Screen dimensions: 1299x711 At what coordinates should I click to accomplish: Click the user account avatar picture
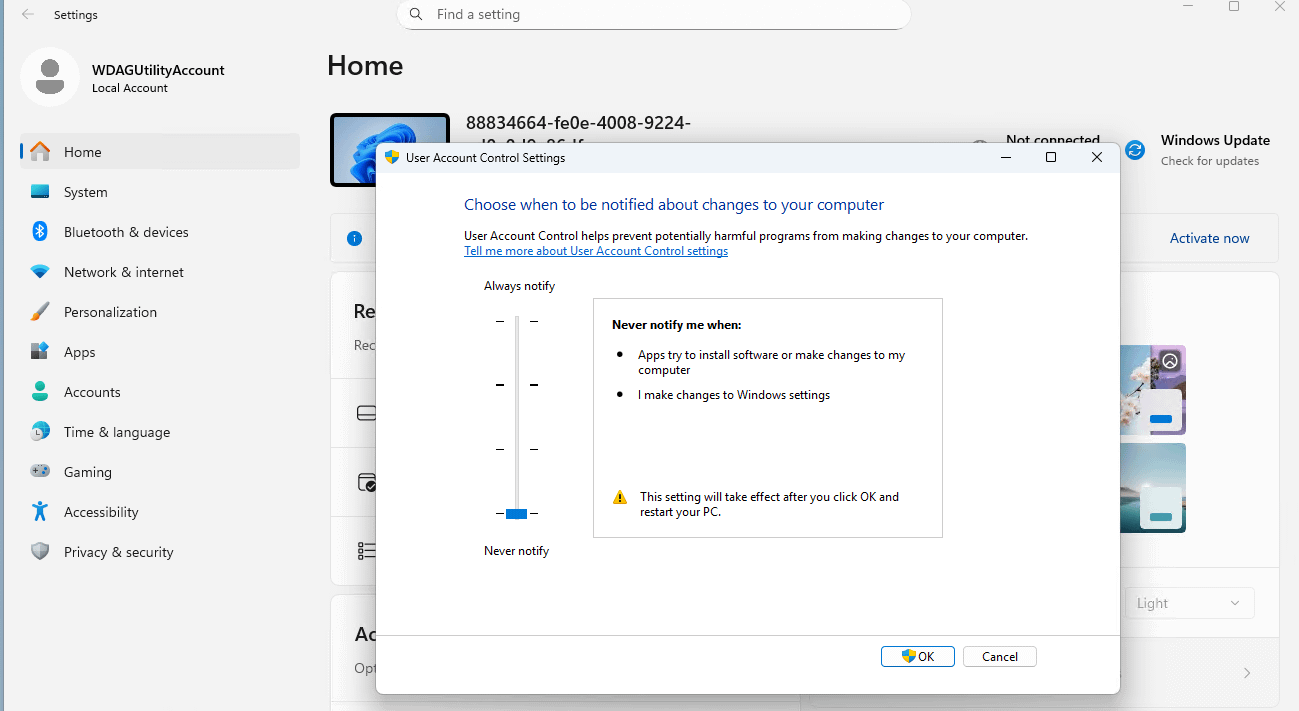(50, 77)
